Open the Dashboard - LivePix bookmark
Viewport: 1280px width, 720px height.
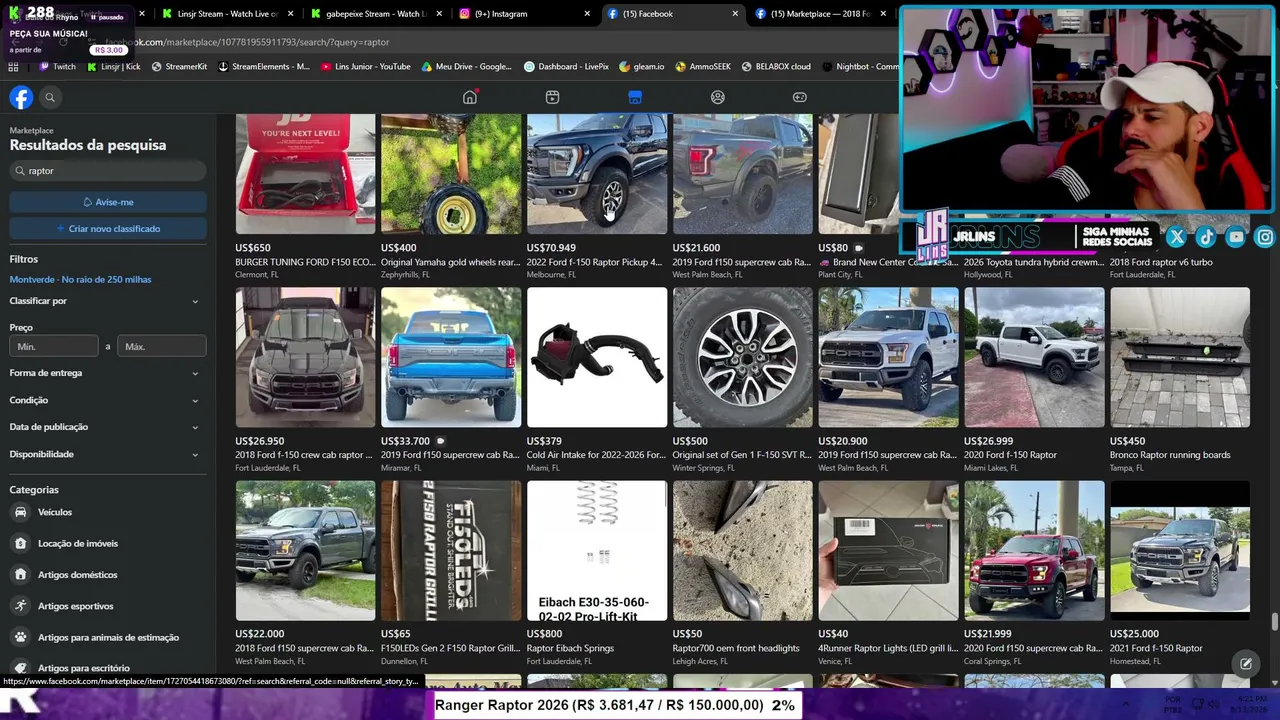point(566,67)
